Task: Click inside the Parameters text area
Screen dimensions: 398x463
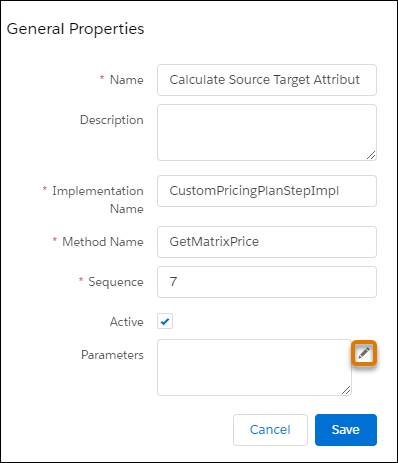Action: 254,368
